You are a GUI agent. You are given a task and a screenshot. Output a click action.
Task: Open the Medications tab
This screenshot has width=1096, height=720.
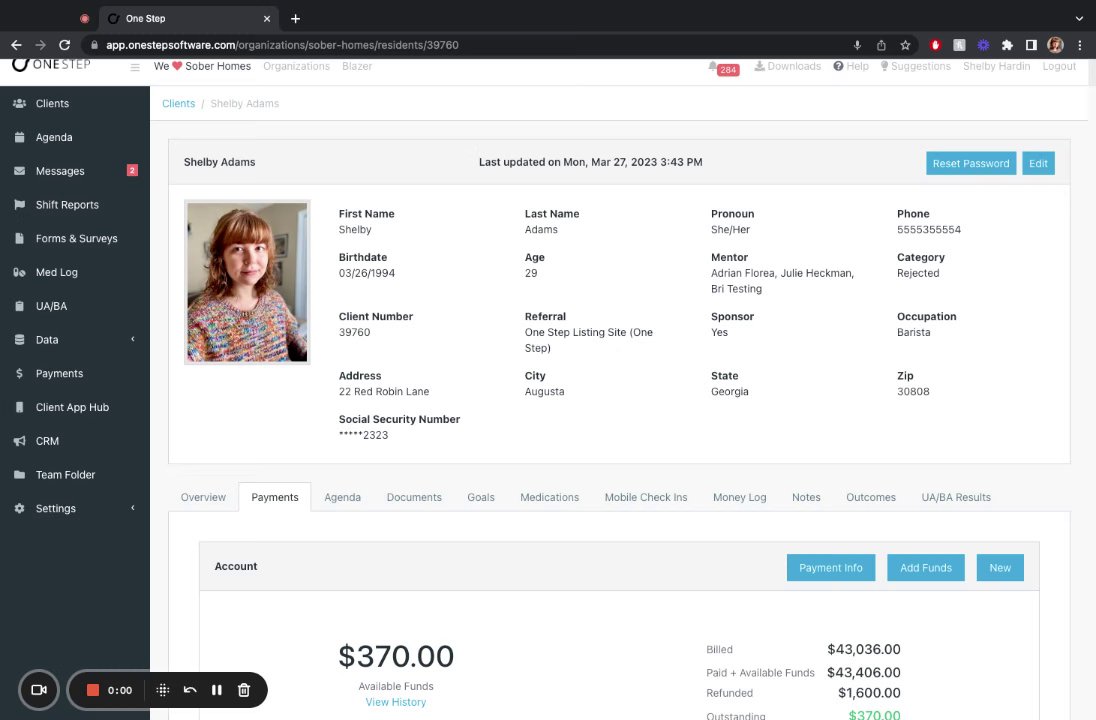pyautogui.click(x=549, y=497)
